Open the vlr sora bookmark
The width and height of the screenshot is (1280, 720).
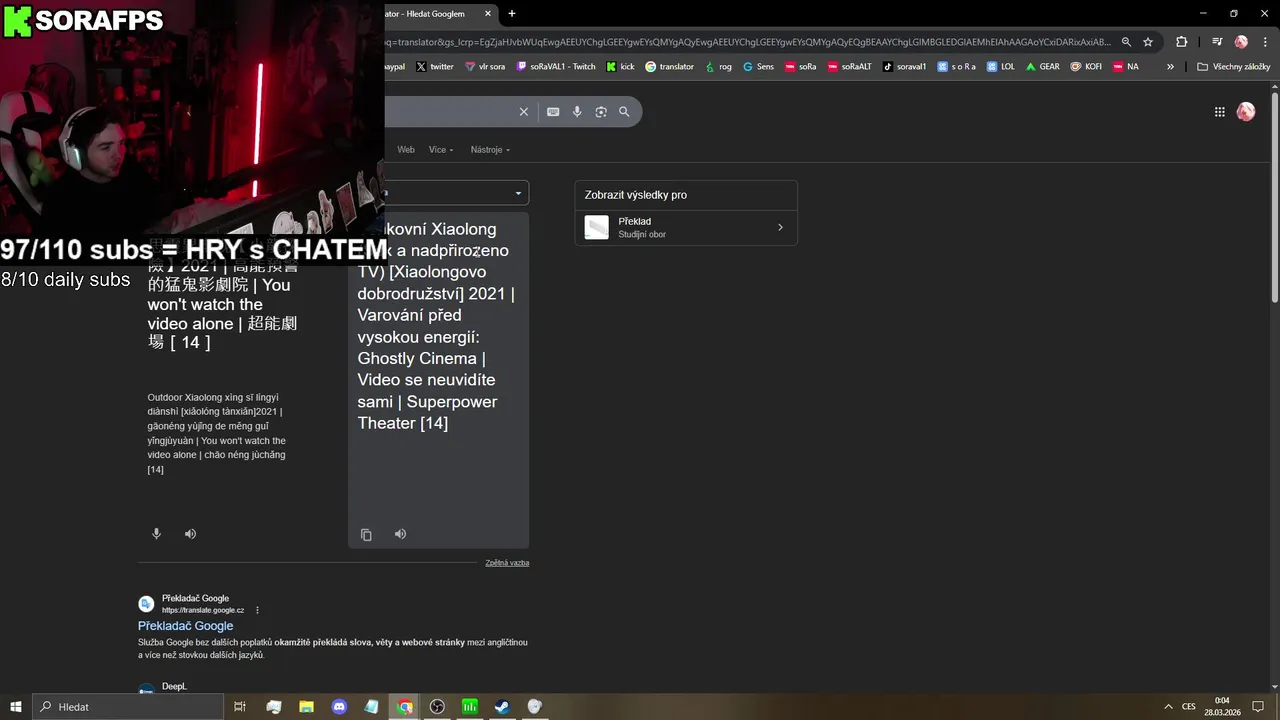(x=485, y=67)
